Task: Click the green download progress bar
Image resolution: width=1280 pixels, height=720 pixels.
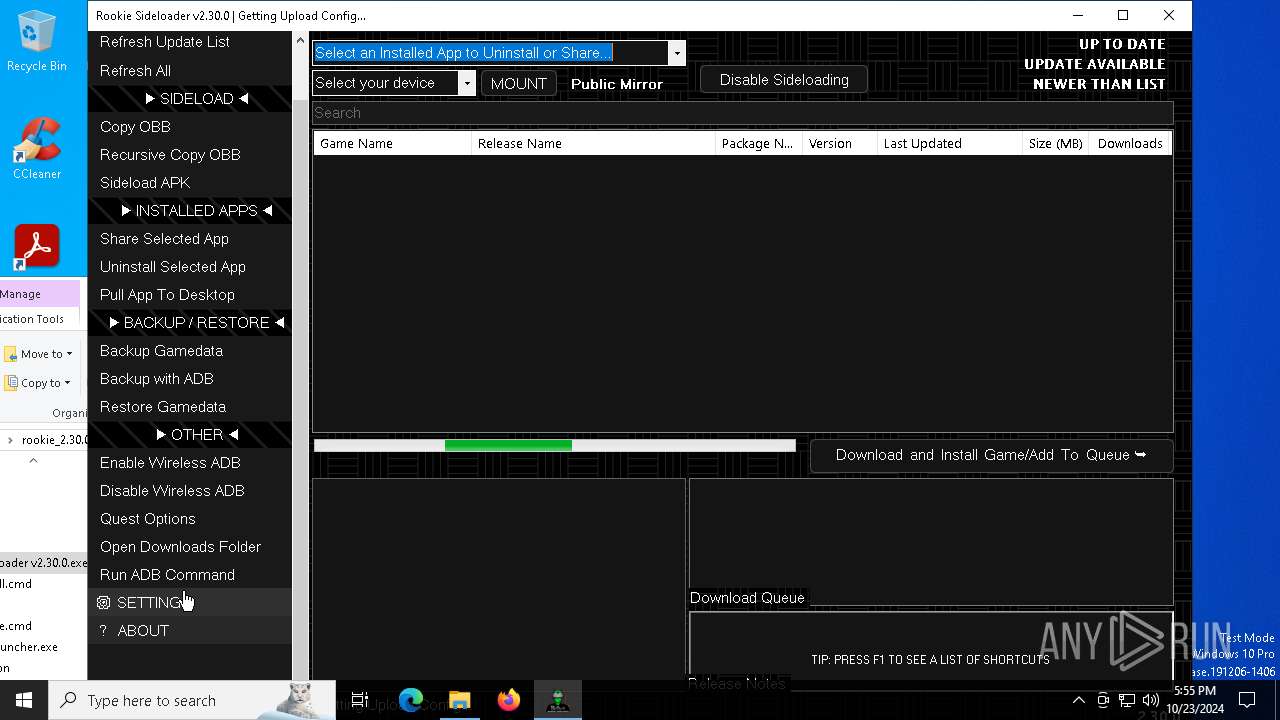Action: tap(508, 445)
